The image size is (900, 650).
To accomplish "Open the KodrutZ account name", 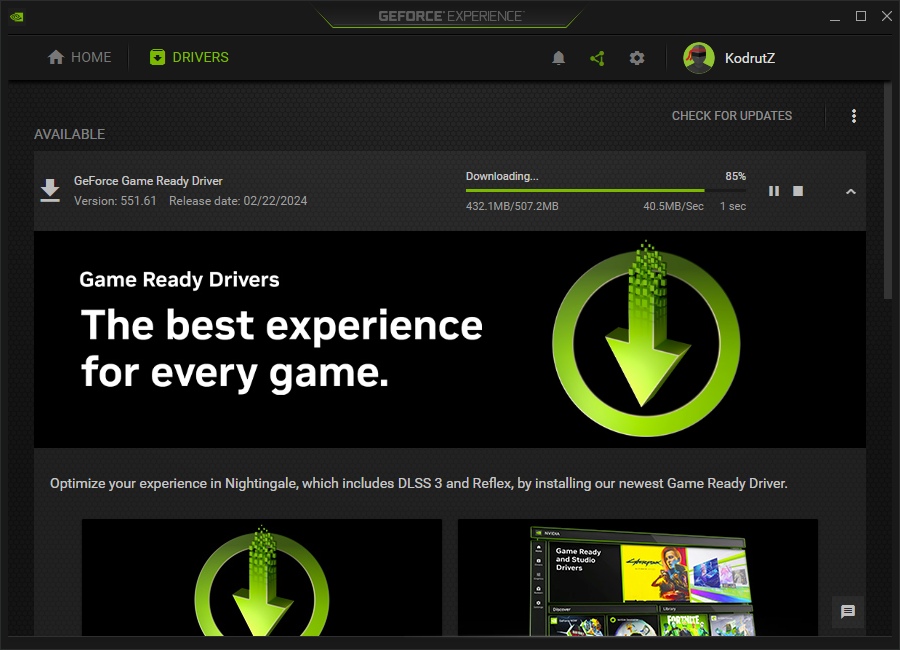I will coord(750,58).
